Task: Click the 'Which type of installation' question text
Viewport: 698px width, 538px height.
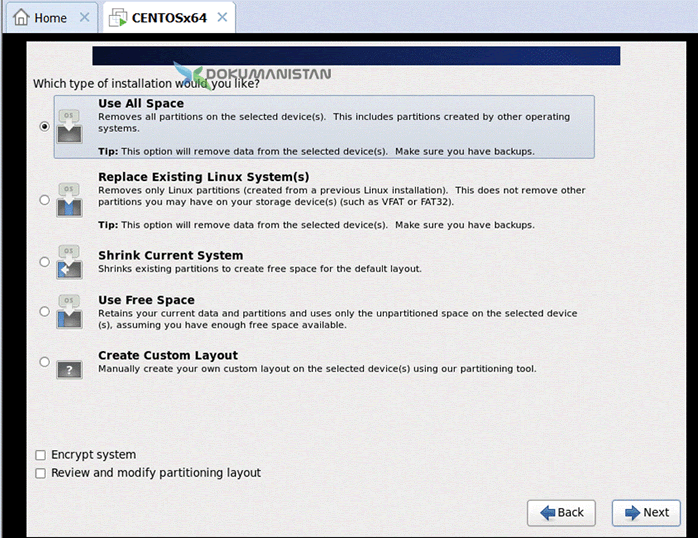Action: click(146, 84)
